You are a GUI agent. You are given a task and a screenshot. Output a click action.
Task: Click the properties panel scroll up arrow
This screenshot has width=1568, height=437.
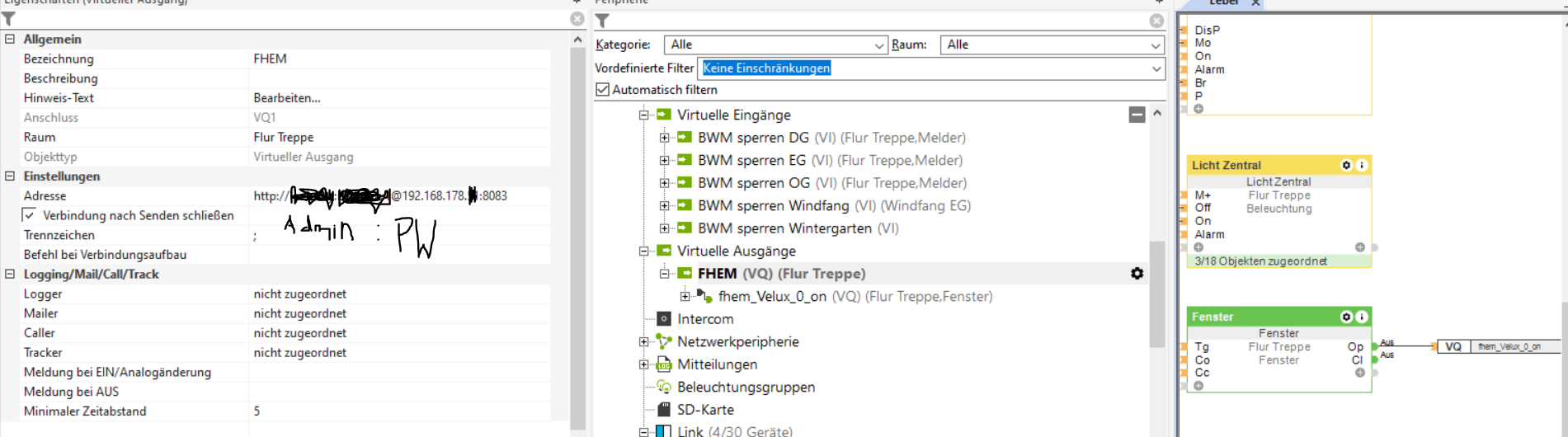click(577, 39)
